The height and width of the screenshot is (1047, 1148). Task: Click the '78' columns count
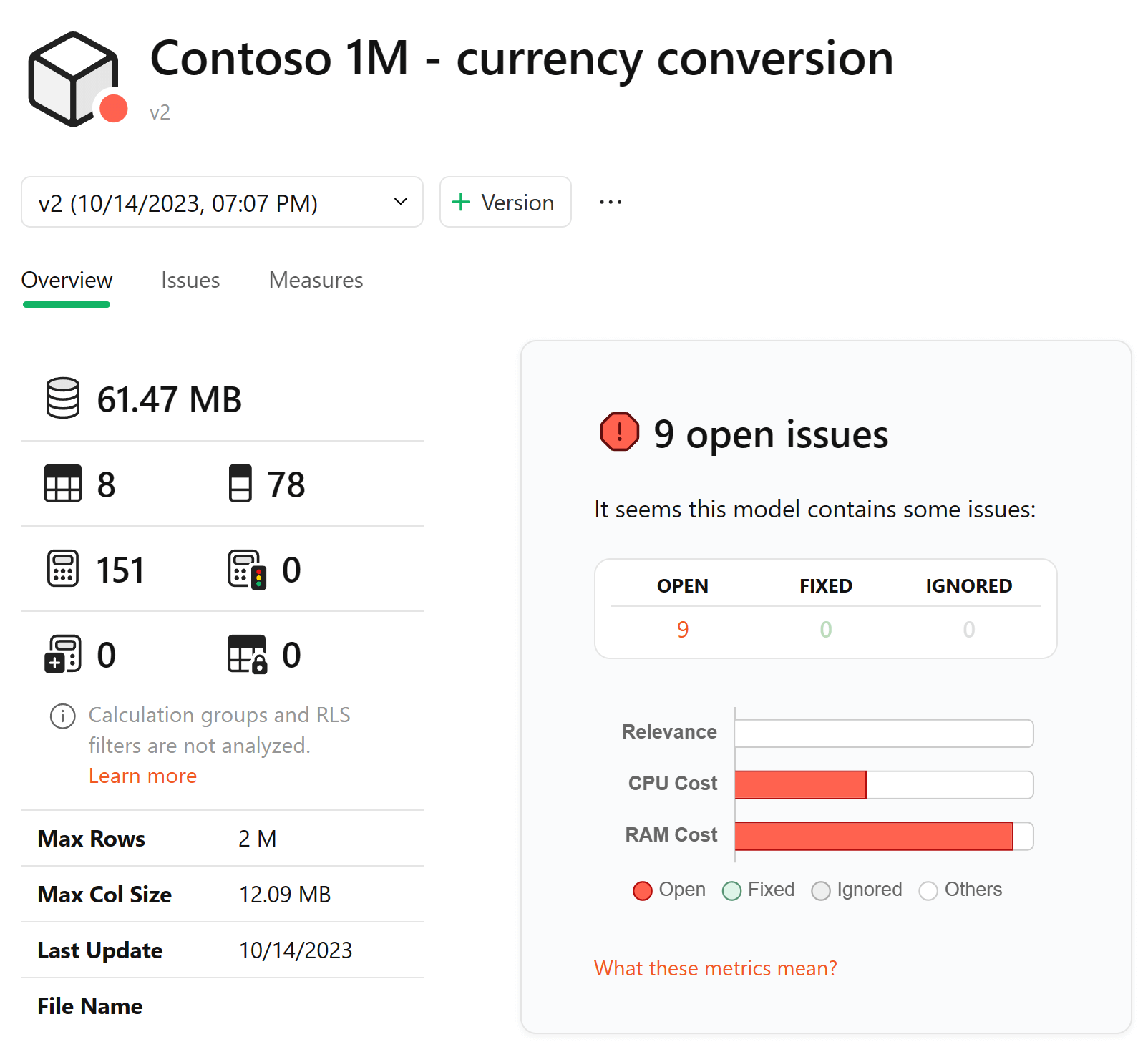(x=286, y=484)
